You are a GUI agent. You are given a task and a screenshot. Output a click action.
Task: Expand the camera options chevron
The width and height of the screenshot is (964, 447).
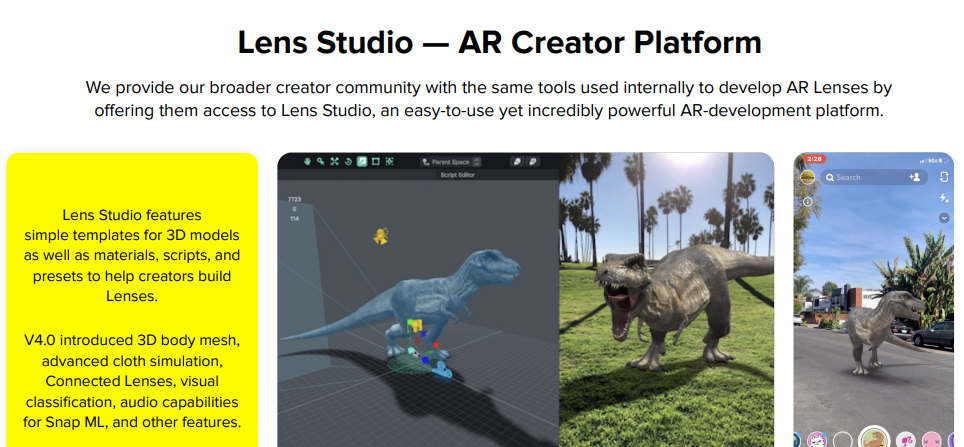click(x=944, y=218)
